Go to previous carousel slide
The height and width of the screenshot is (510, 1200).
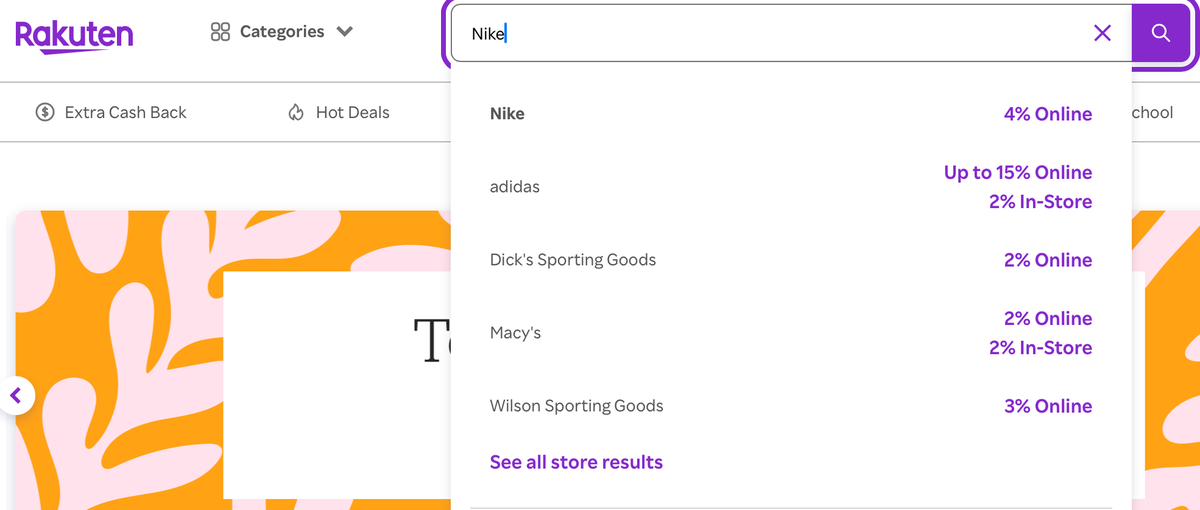point(16,396)
